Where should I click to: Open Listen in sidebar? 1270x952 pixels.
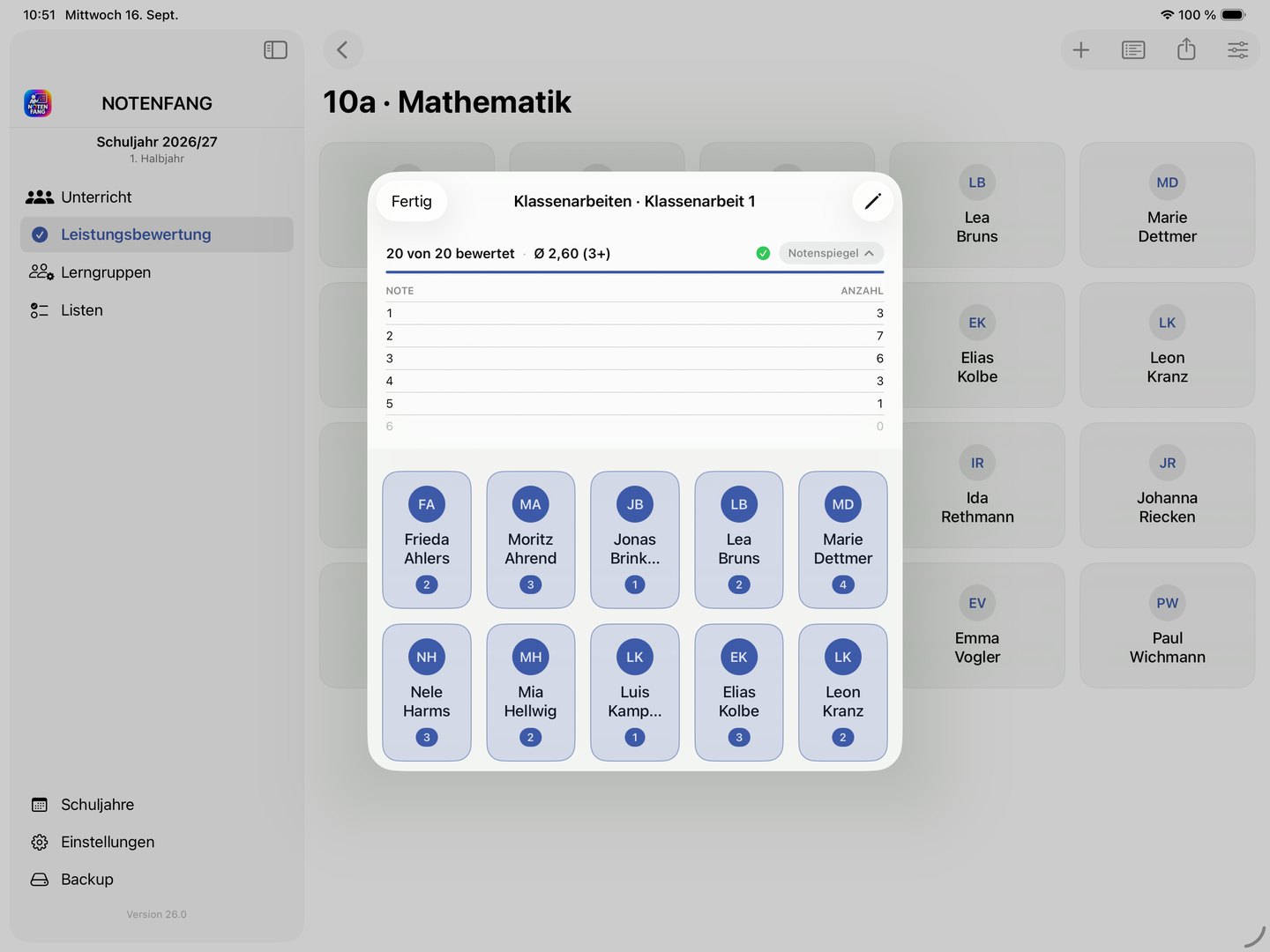157,310
